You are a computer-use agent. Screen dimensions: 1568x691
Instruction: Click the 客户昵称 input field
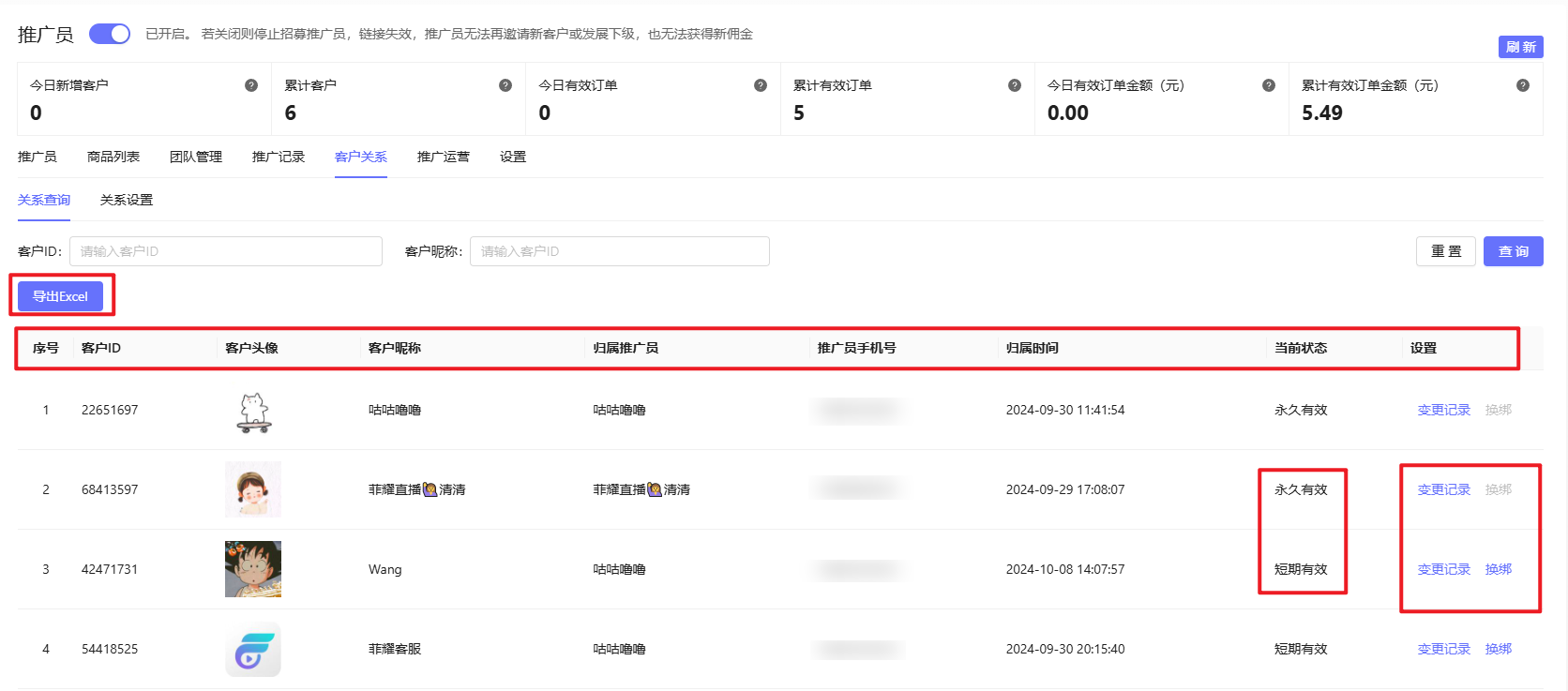619,251
